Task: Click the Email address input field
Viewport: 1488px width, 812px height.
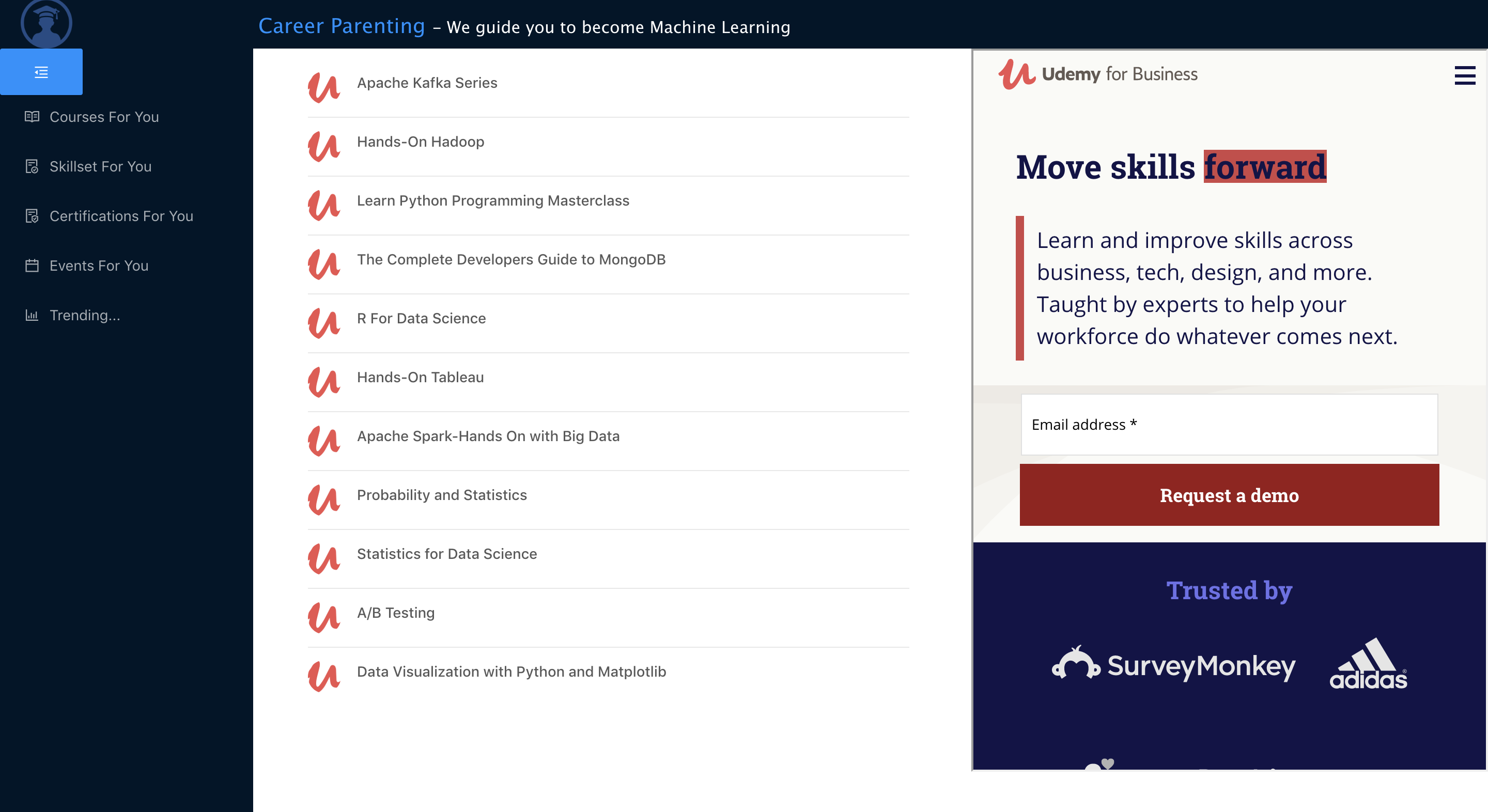Action: tap(1229, 425)
